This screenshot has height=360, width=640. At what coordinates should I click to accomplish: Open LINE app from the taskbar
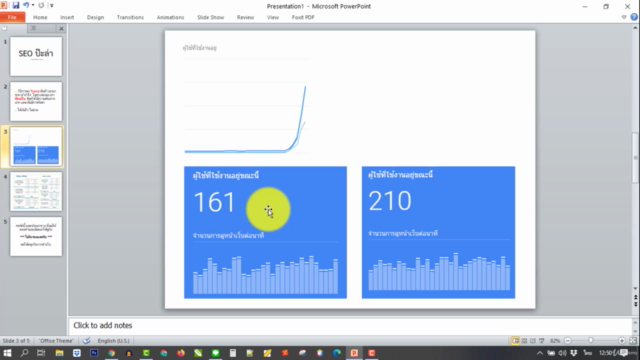pyautogui.click(x=216, y=353)
